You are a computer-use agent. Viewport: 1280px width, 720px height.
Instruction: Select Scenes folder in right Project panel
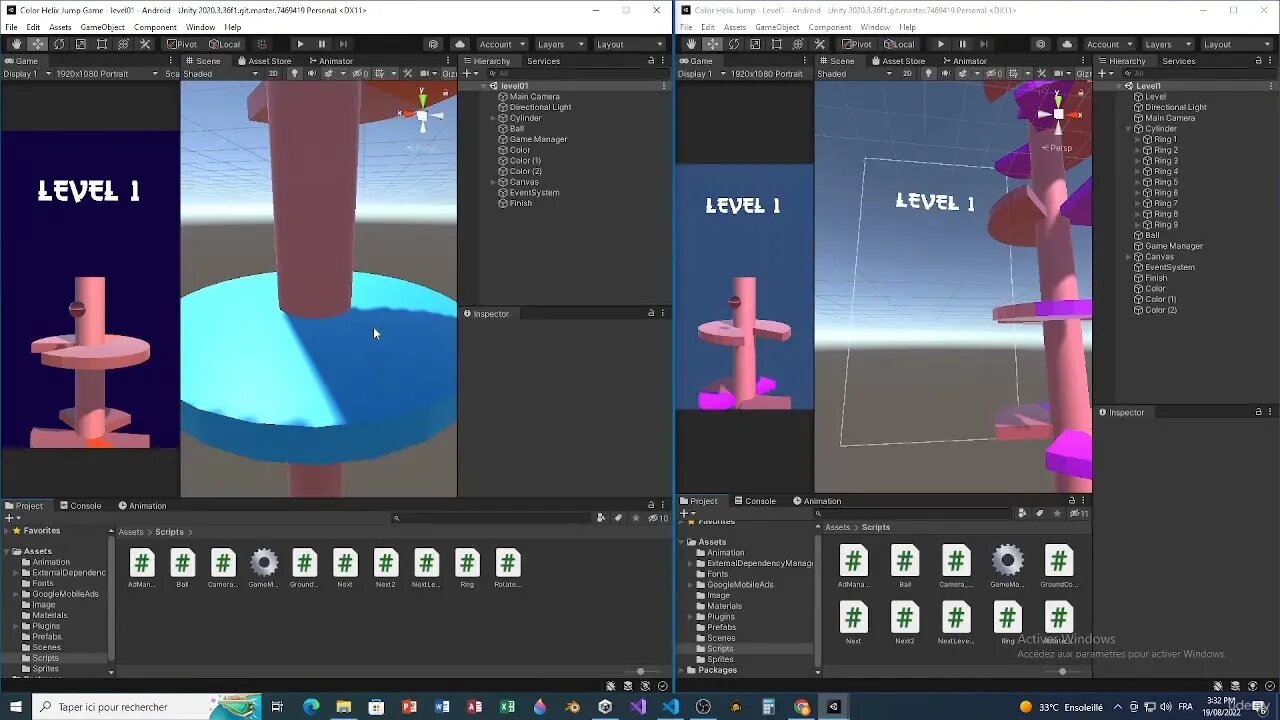721,638
